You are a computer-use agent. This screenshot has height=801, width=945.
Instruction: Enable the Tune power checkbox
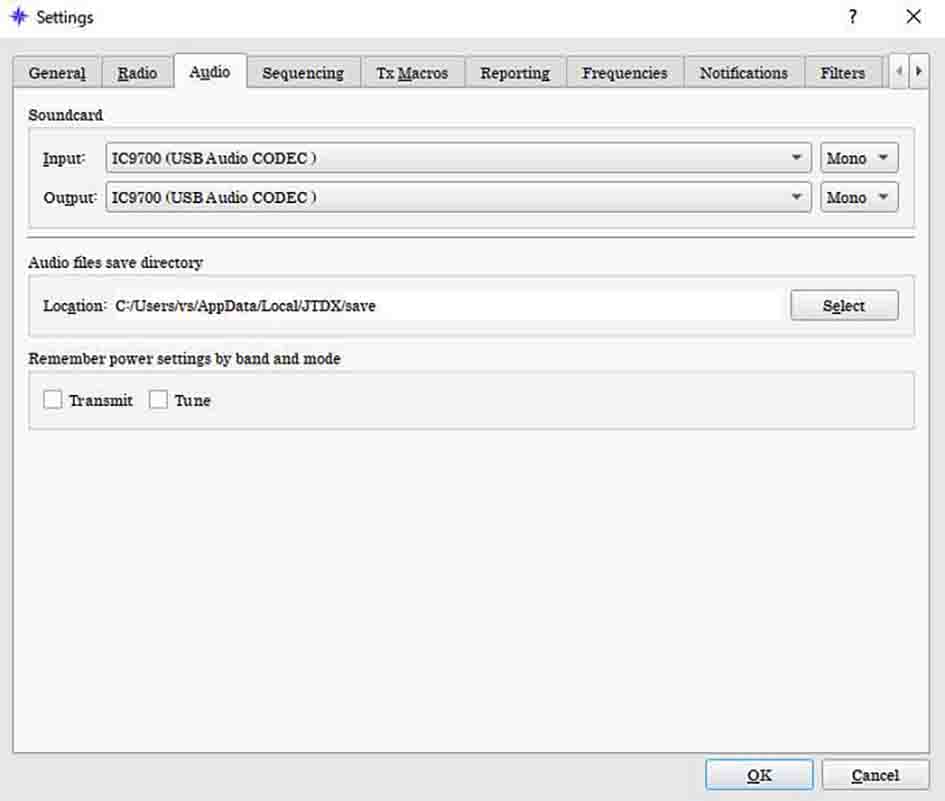[158, 400]
